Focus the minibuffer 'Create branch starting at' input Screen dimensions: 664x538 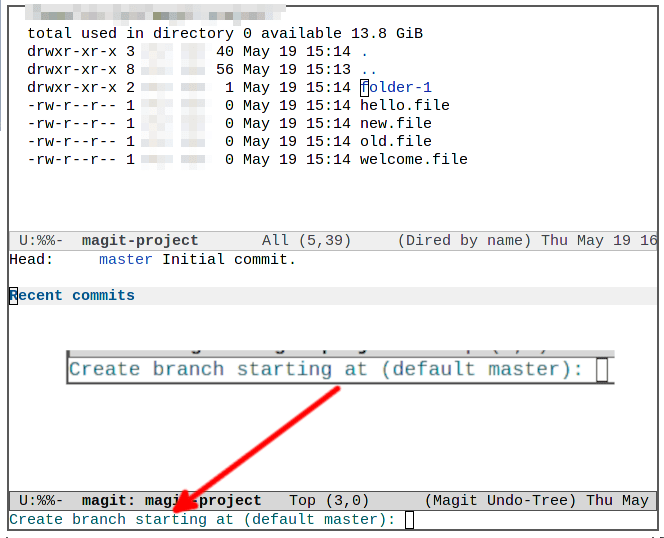pyautogui.click(x=409, y=520)
